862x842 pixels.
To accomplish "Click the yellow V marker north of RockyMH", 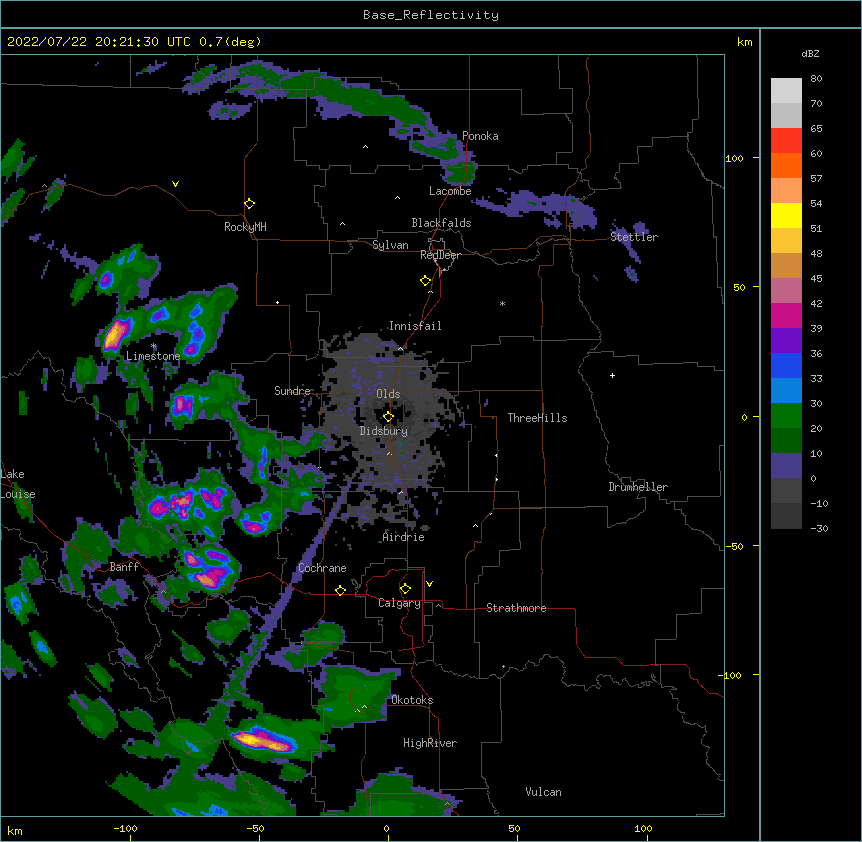I will (x=175, y=184).
